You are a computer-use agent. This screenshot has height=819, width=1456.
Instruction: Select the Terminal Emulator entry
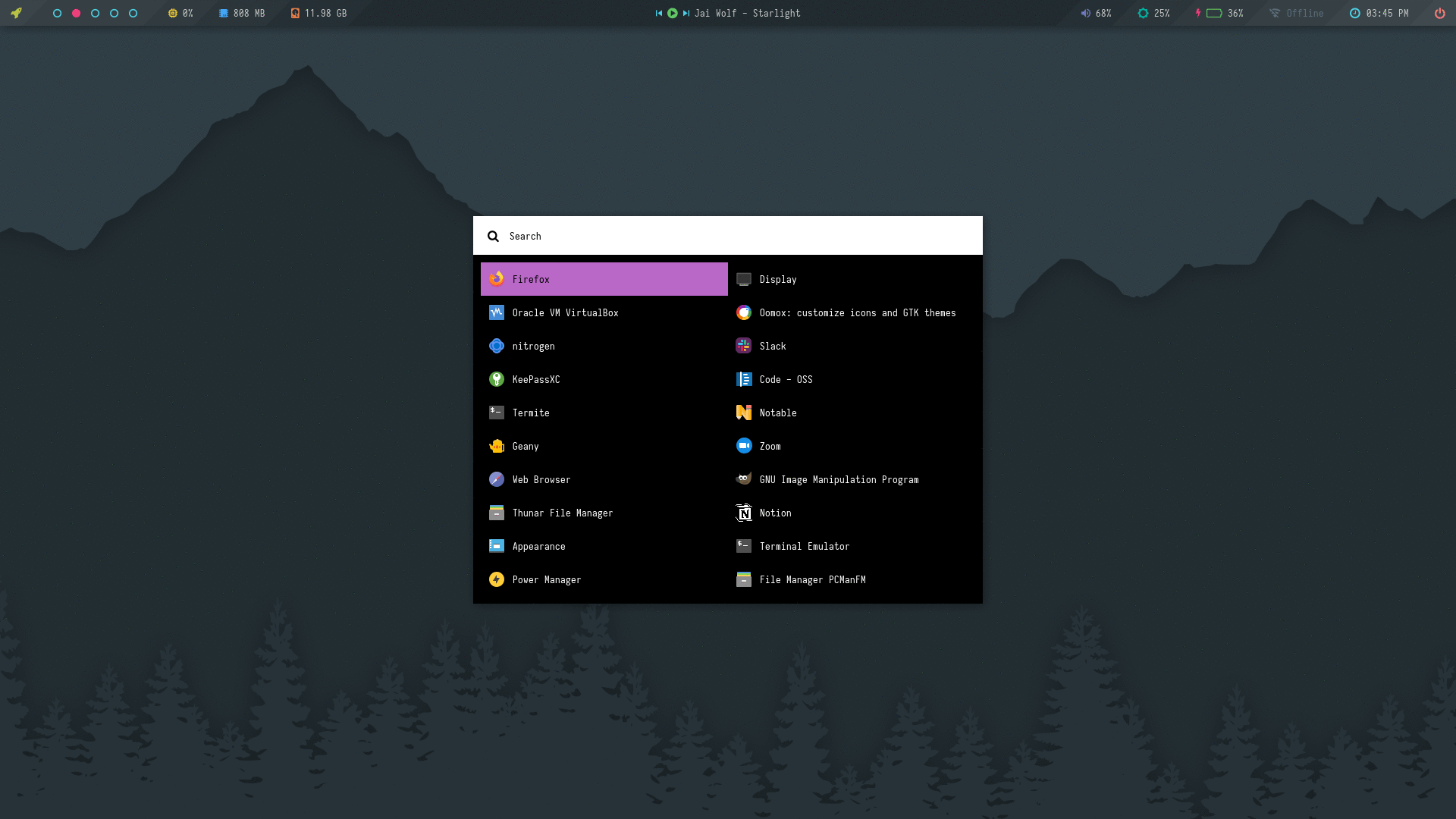(x=804, y=547)
